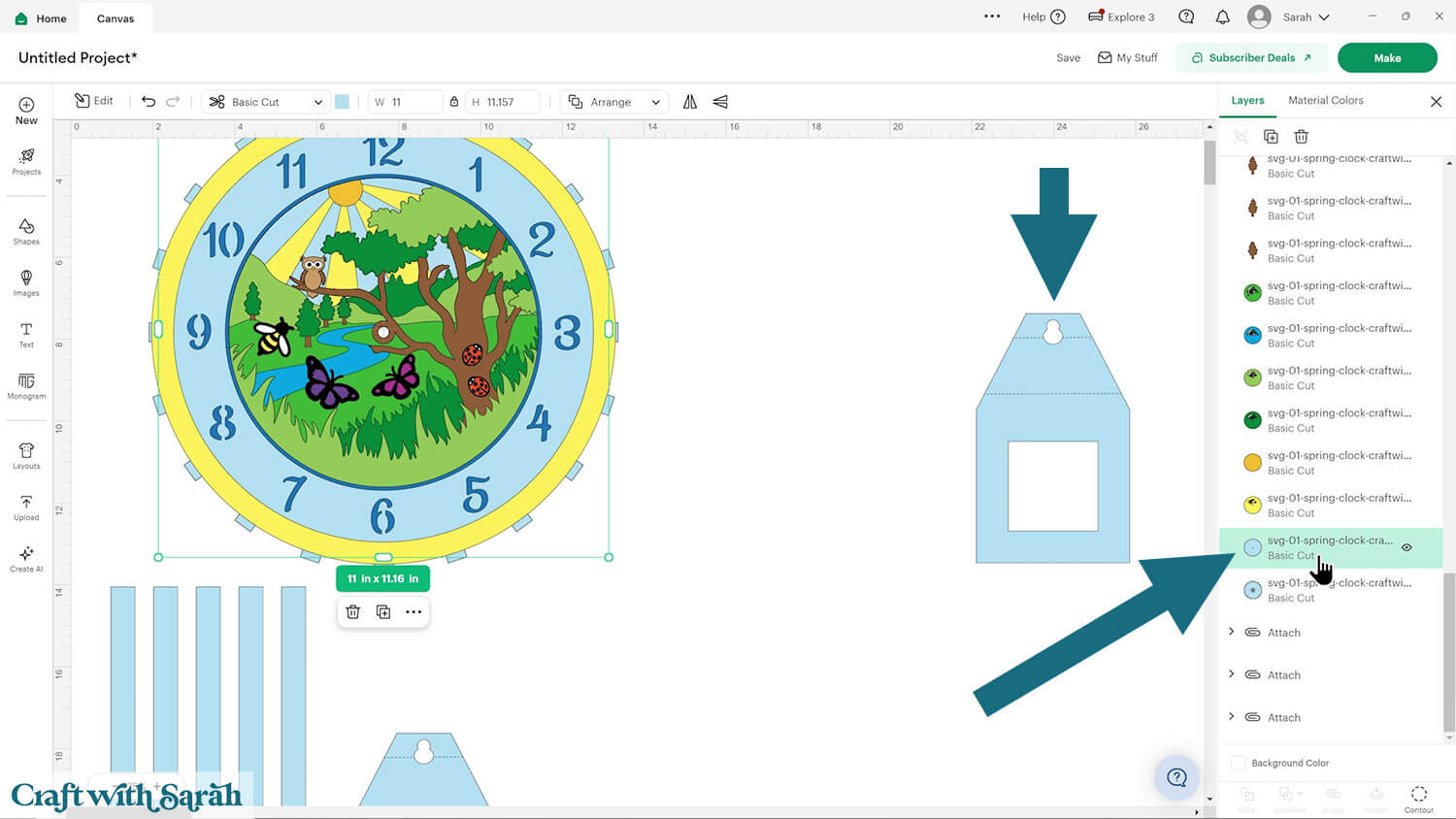The height and width of the screenshot is (819, 1456).
Task: Click the dark green layer thumbnail
Action: tap(1252, 420)
